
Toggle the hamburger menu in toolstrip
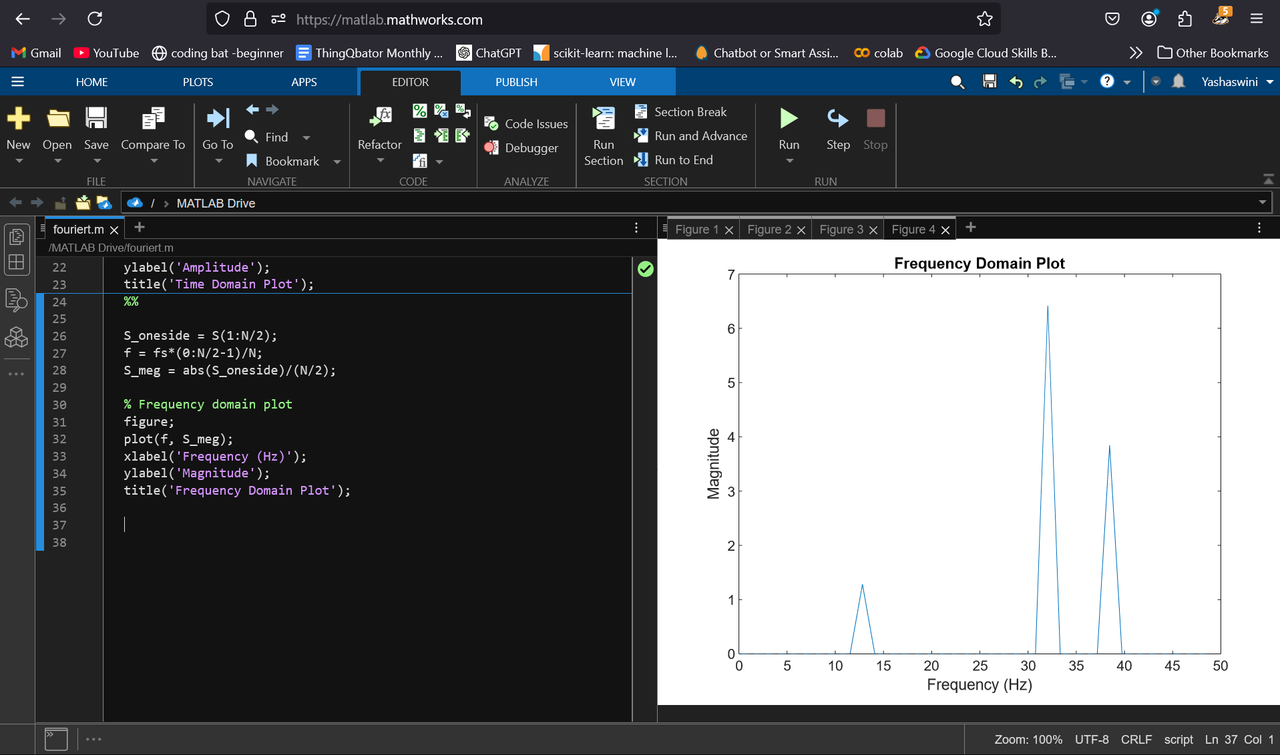(18, 82)
